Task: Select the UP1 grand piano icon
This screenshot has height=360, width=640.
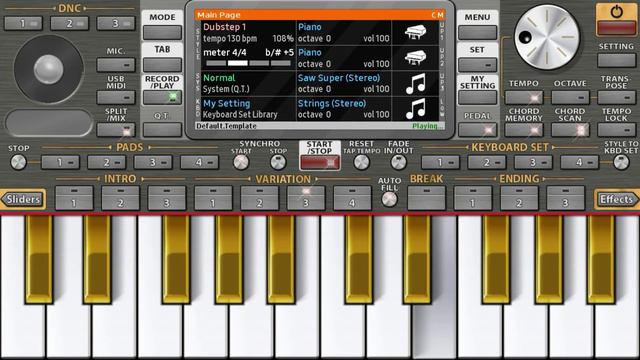Action: pos(415,33)
